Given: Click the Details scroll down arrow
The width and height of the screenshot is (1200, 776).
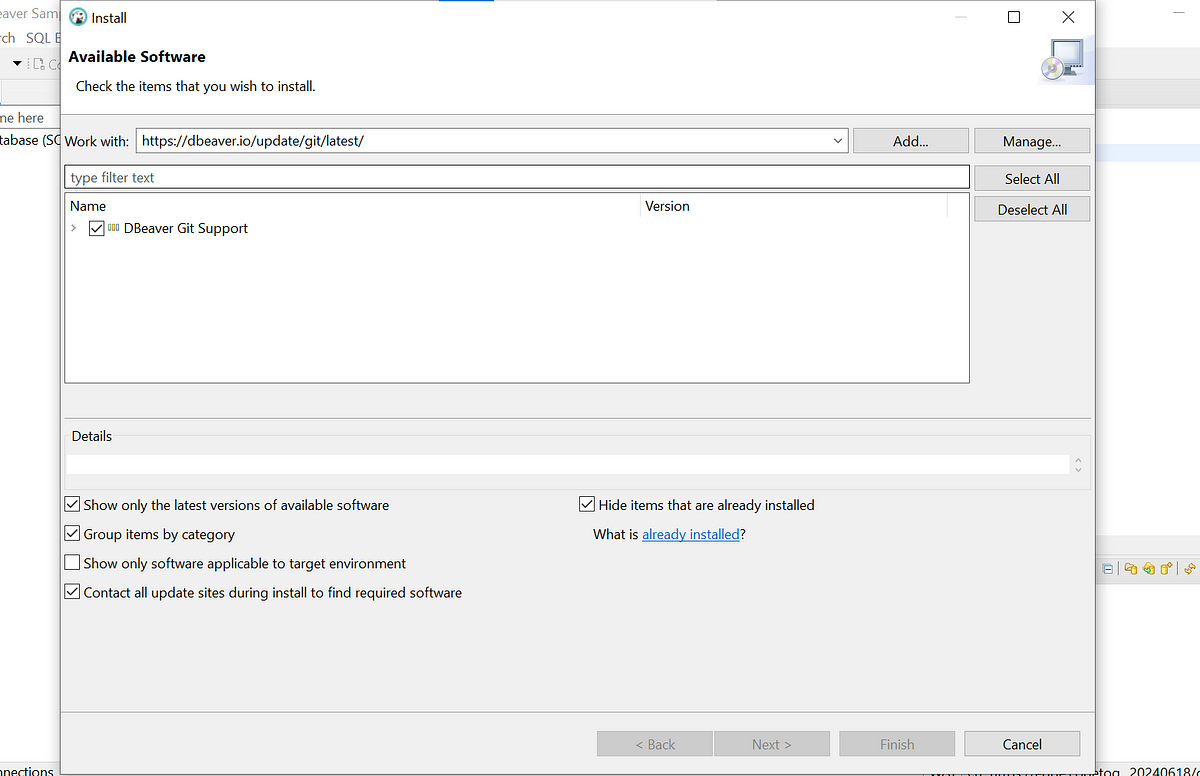Looking at the screenshot, I should pyautogui.click(x=1077, y=469).
